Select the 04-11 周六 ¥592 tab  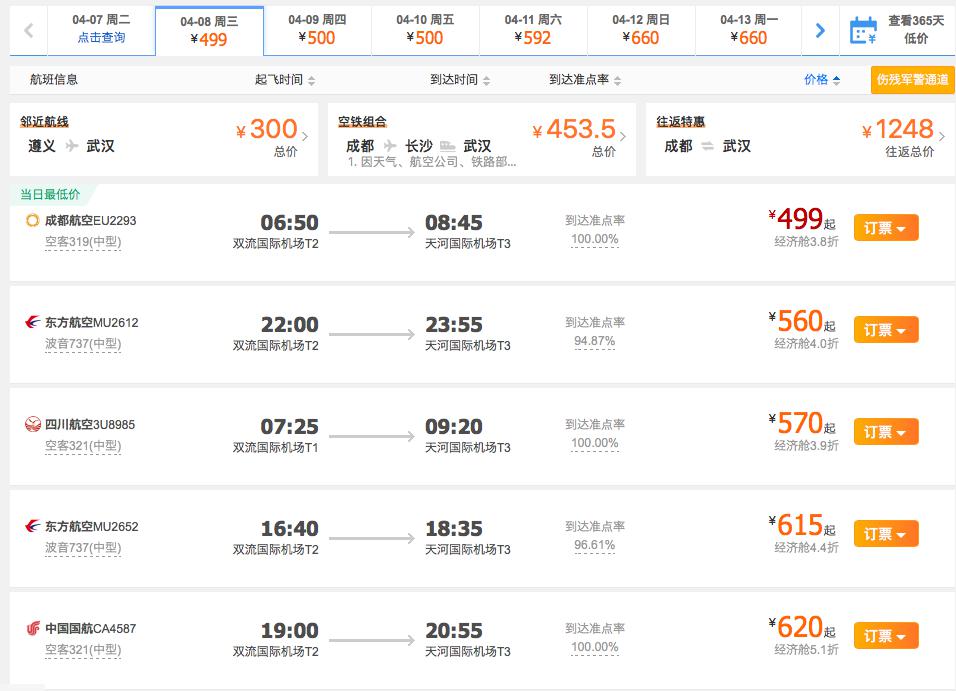coord(533,30)
